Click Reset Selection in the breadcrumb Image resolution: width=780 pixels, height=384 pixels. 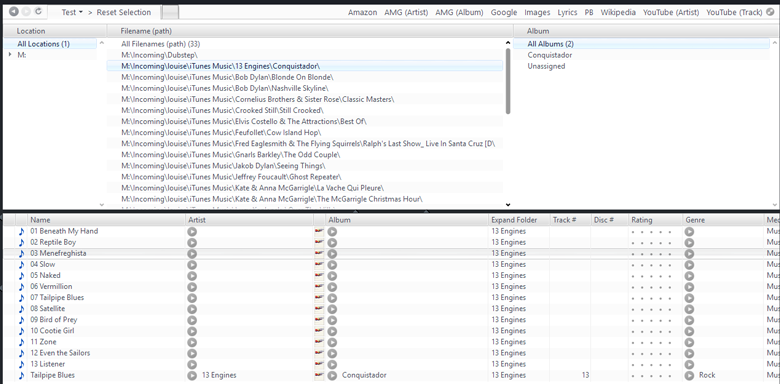123,12
